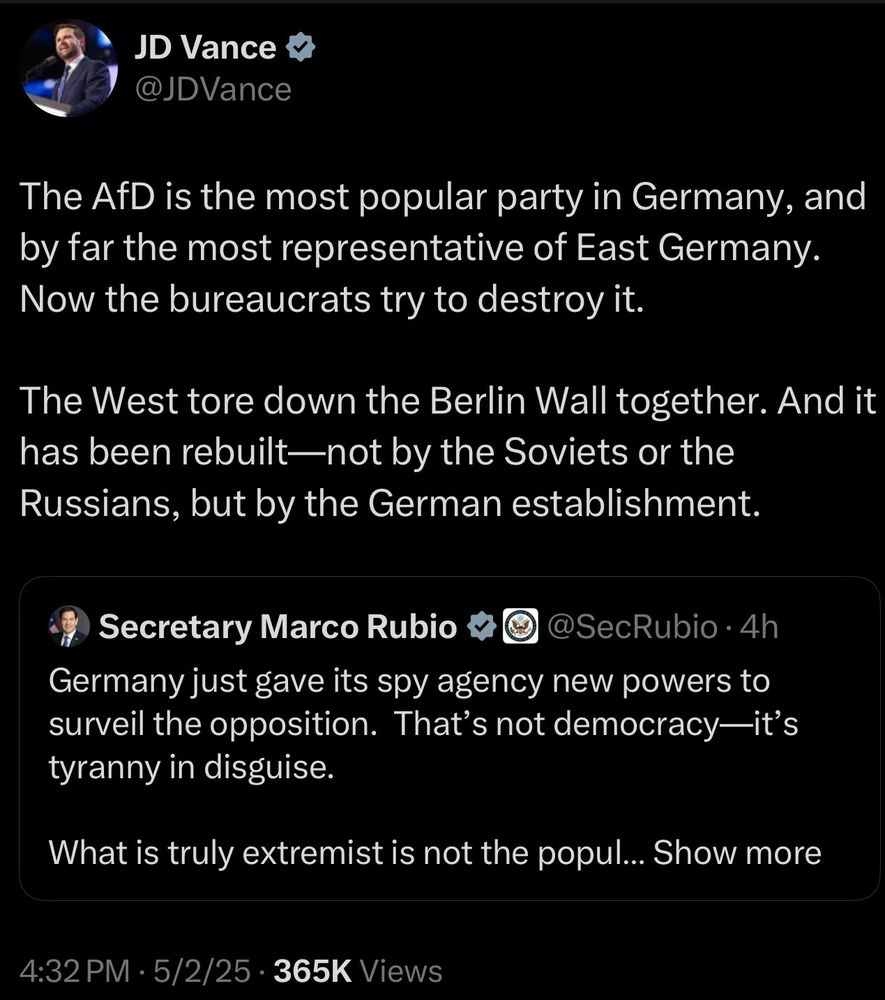
Task: Click the blue verified badge beside JD Vance
Action: [300, 48]
